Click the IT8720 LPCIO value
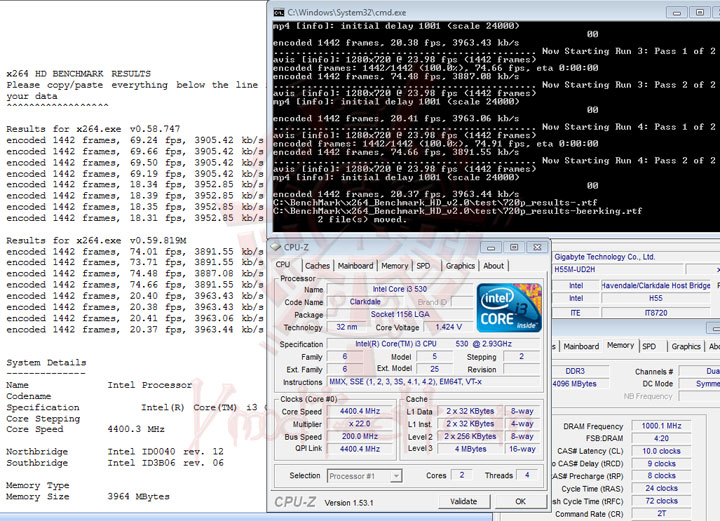Viewport: 720px width, 521px height. [x=656, y=313]
